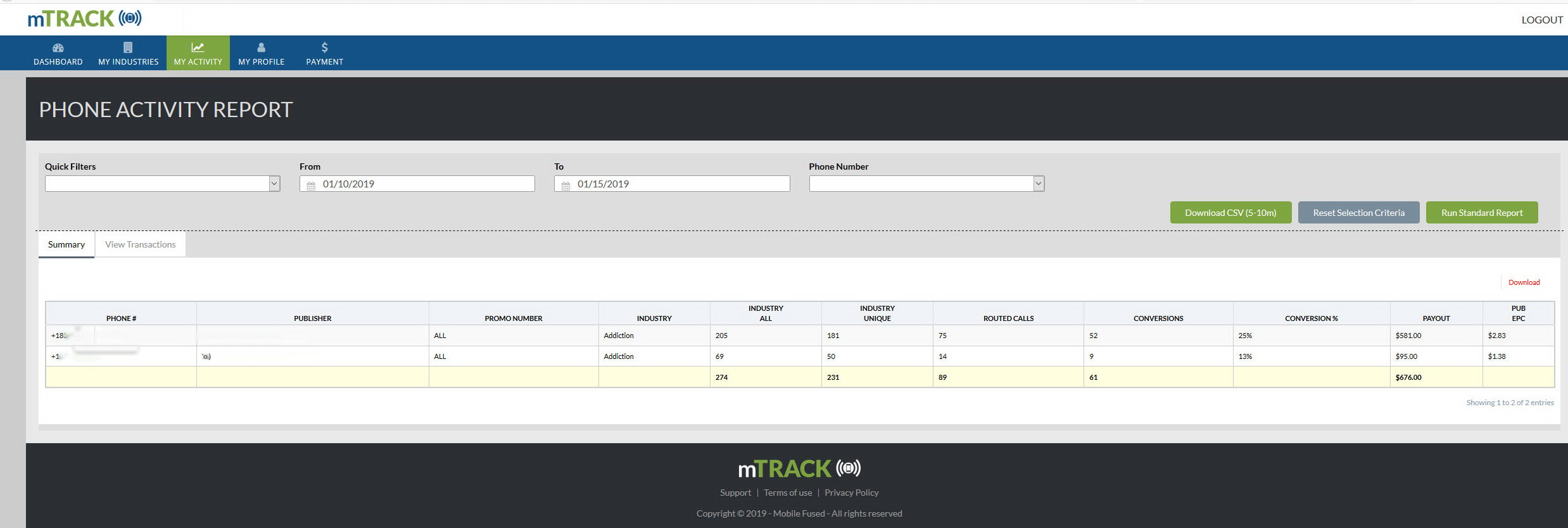The width and height of the screenshot is (1568, 528).
Task: Click the My Industries building icon
Action: (x=128, y=47)
